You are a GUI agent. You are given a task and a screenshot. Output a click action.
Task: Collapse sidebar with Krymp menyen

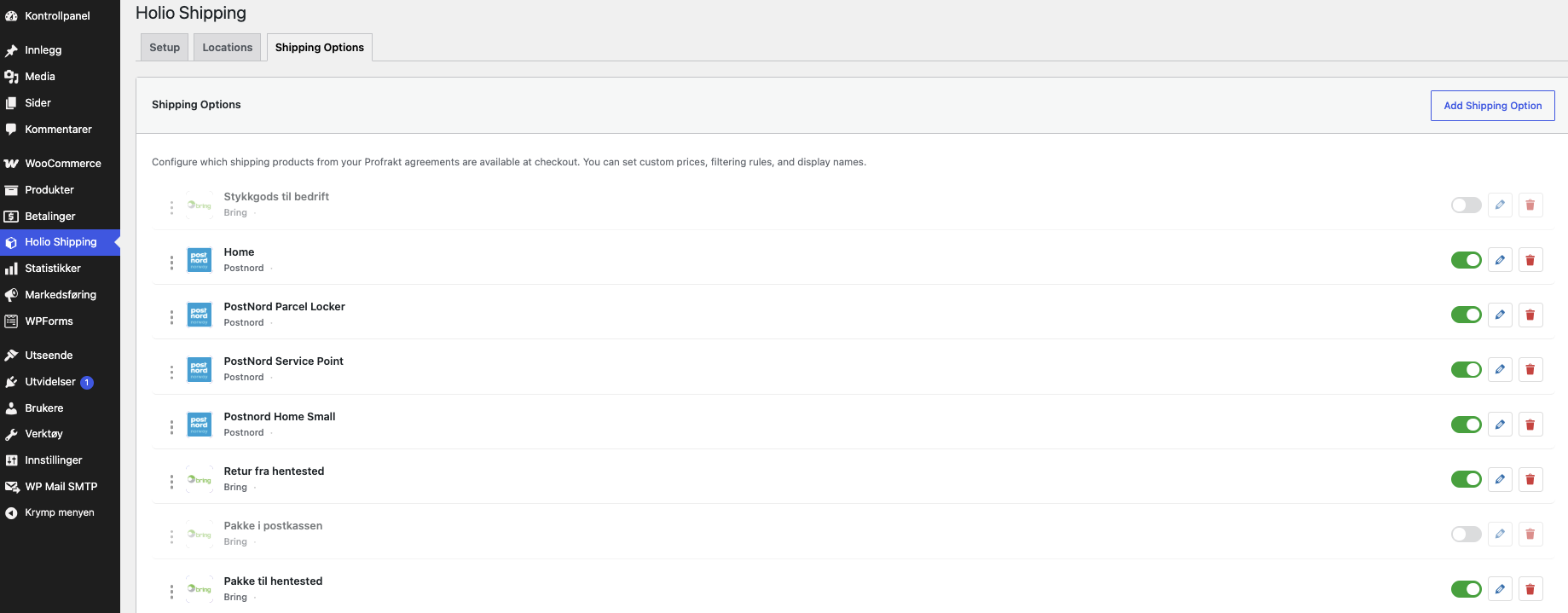60,513
